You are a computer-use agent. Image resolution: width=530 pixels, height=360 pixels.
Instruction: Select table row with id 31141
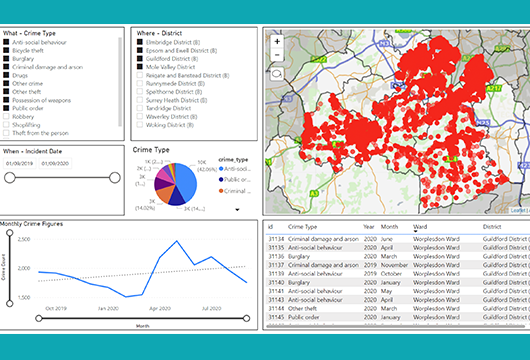[398, 291]
